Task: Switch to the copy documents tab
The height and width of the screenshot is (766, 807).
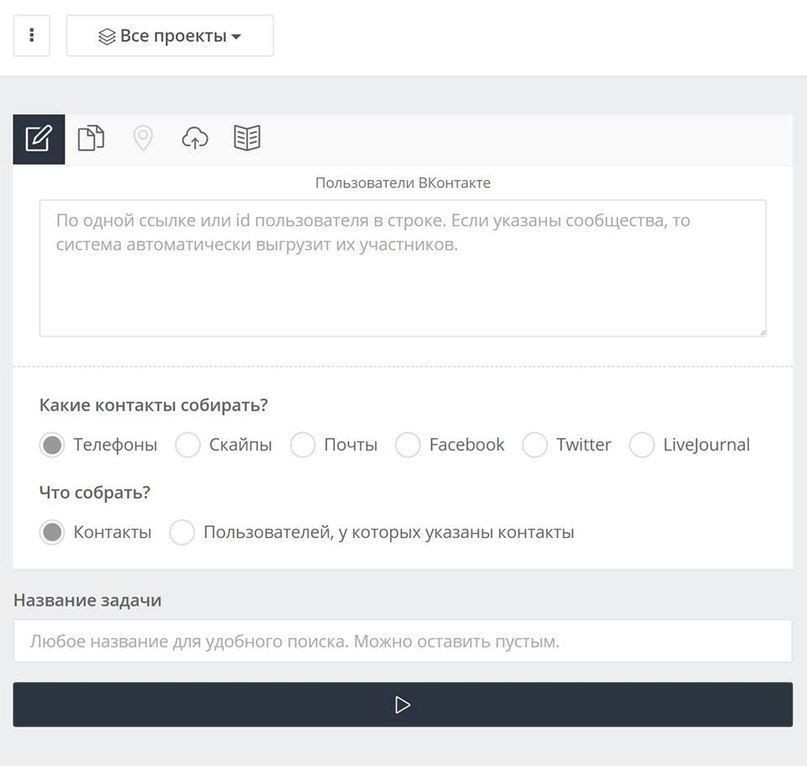Action: point(91,138)
